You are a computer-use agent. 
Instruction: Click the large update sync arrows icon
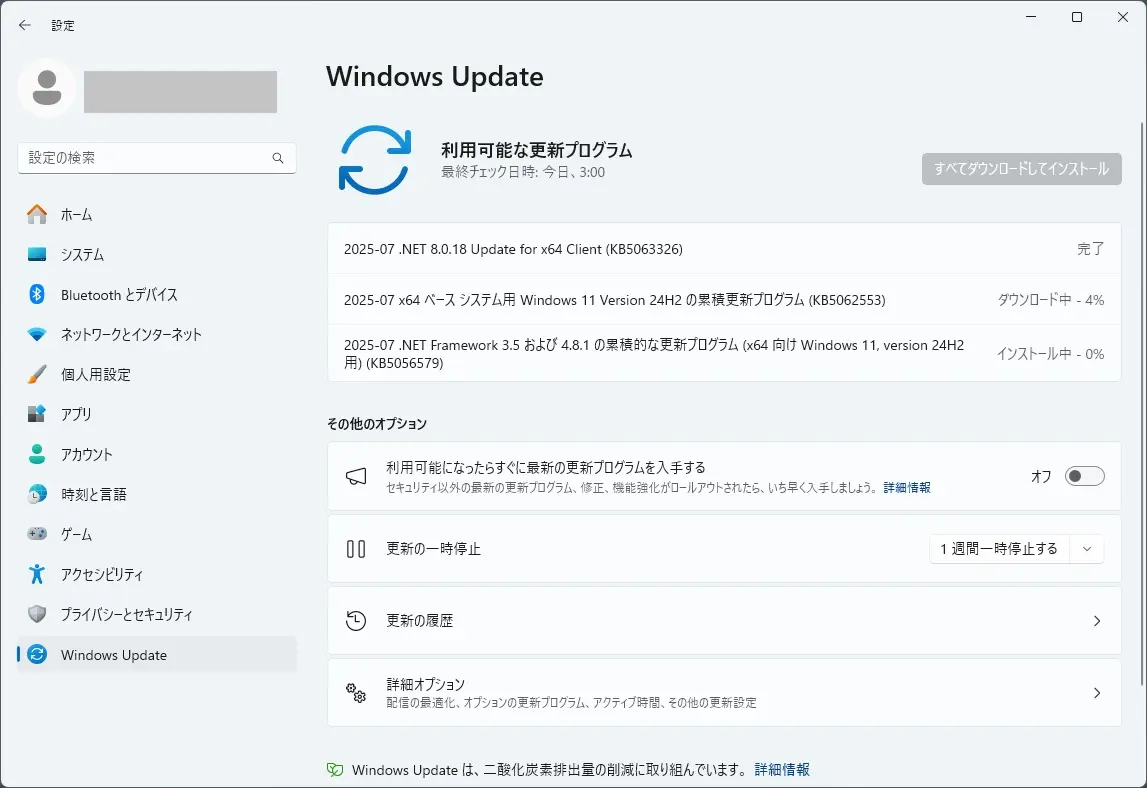pos(375,160)
